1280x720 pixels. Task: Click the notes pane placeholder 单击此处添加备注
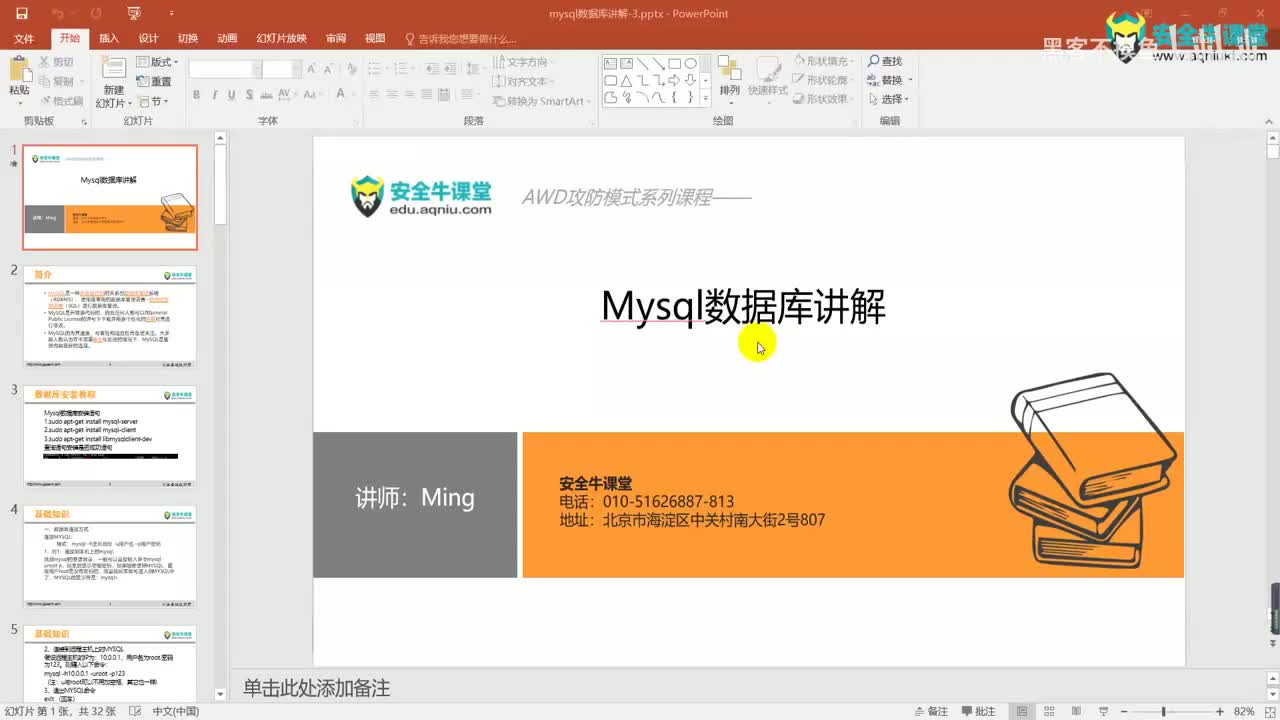tap(317, 688)
